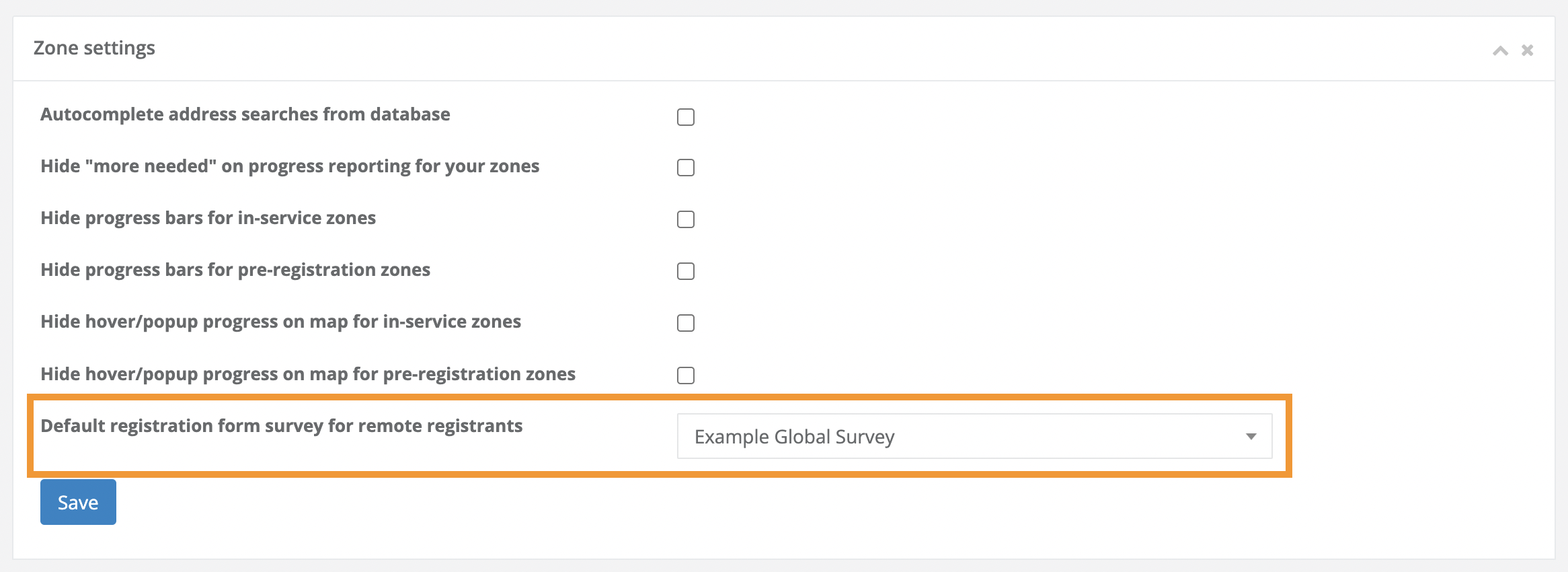Enable autocomplete address searches from database
The height and width of the screenshot is (572, 1568).
click(685, 118)
